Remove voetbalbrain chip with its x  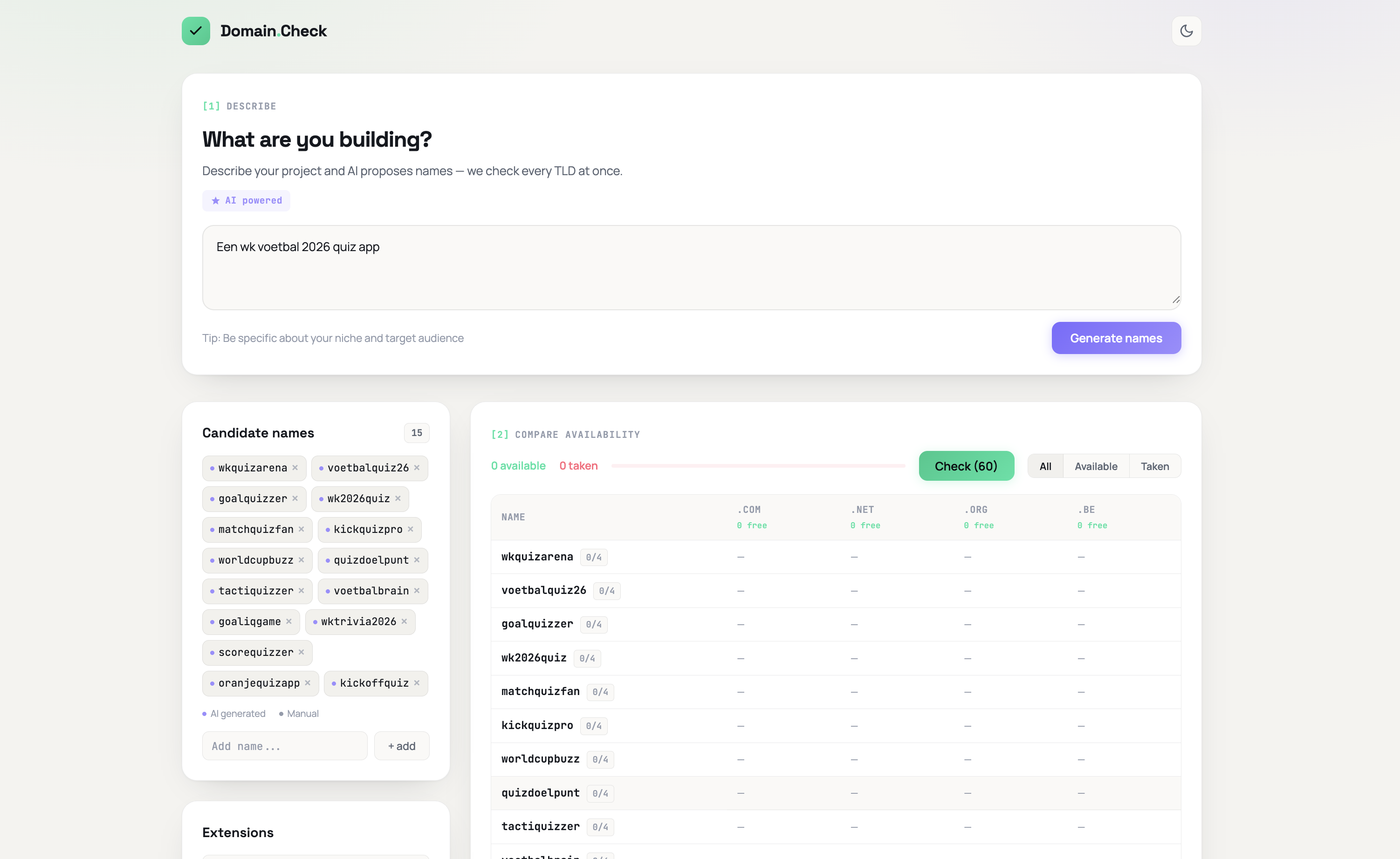click(417, 591)
